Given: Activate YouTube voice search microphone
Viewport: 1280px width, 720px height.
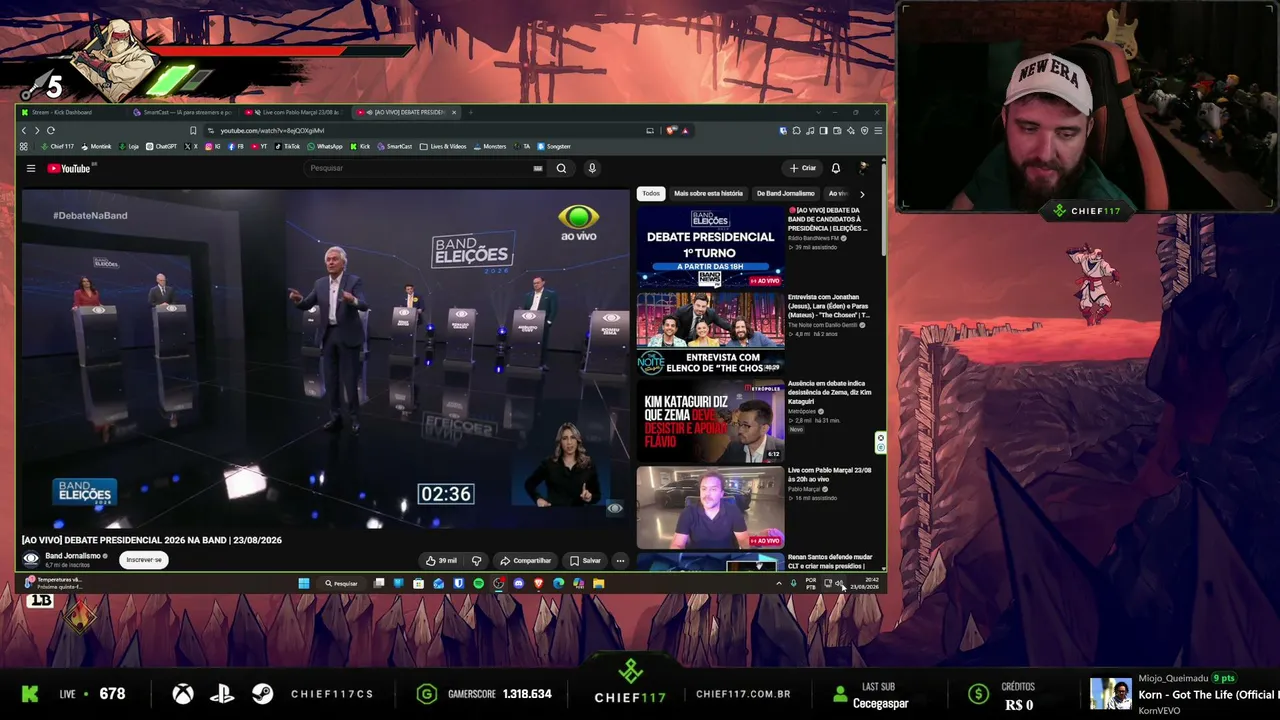Looking at the screenshot, I should [592, 168].
